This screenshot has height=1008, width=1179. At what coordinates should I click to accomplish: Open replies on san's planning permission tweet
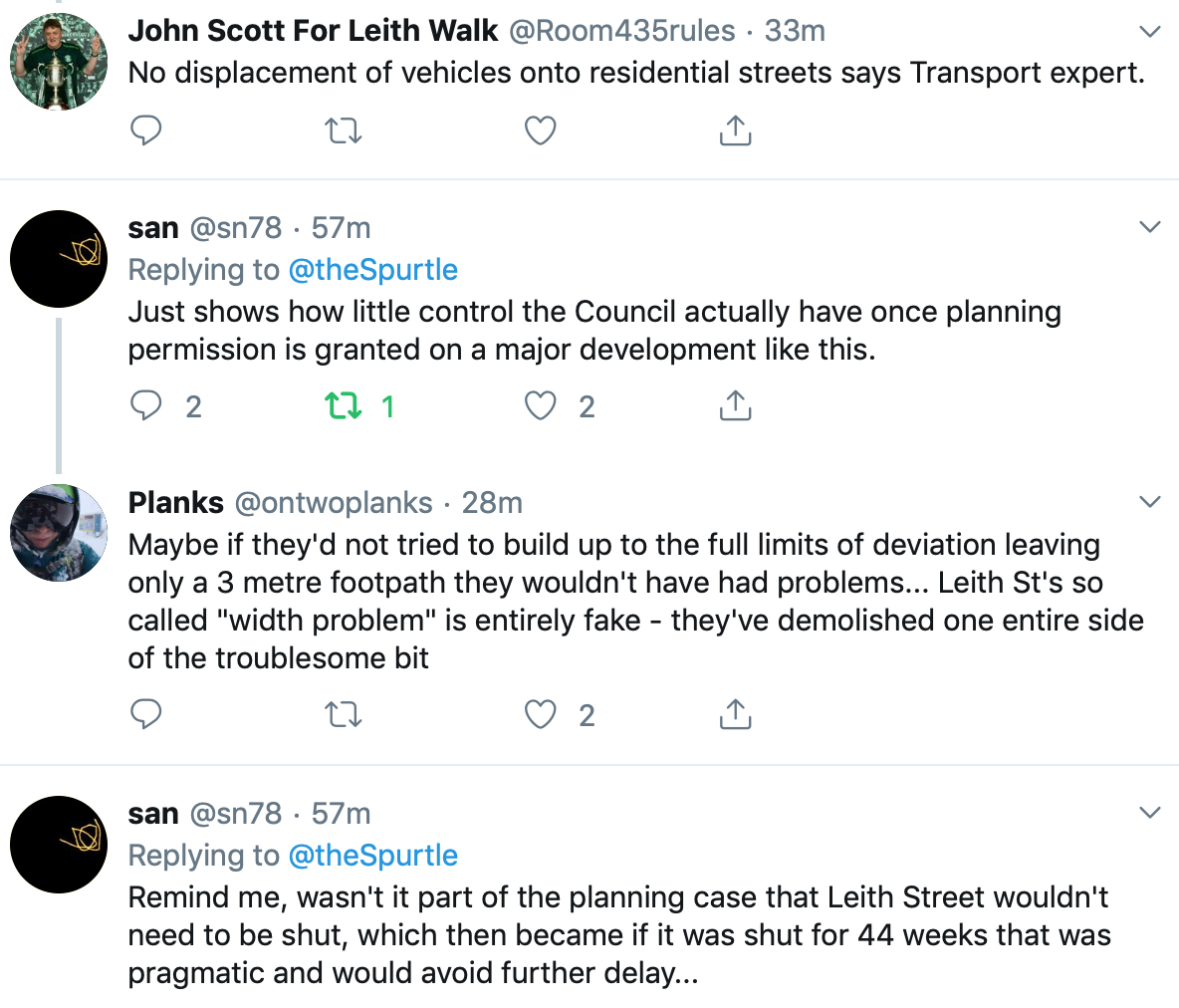[x=145, y=405]
